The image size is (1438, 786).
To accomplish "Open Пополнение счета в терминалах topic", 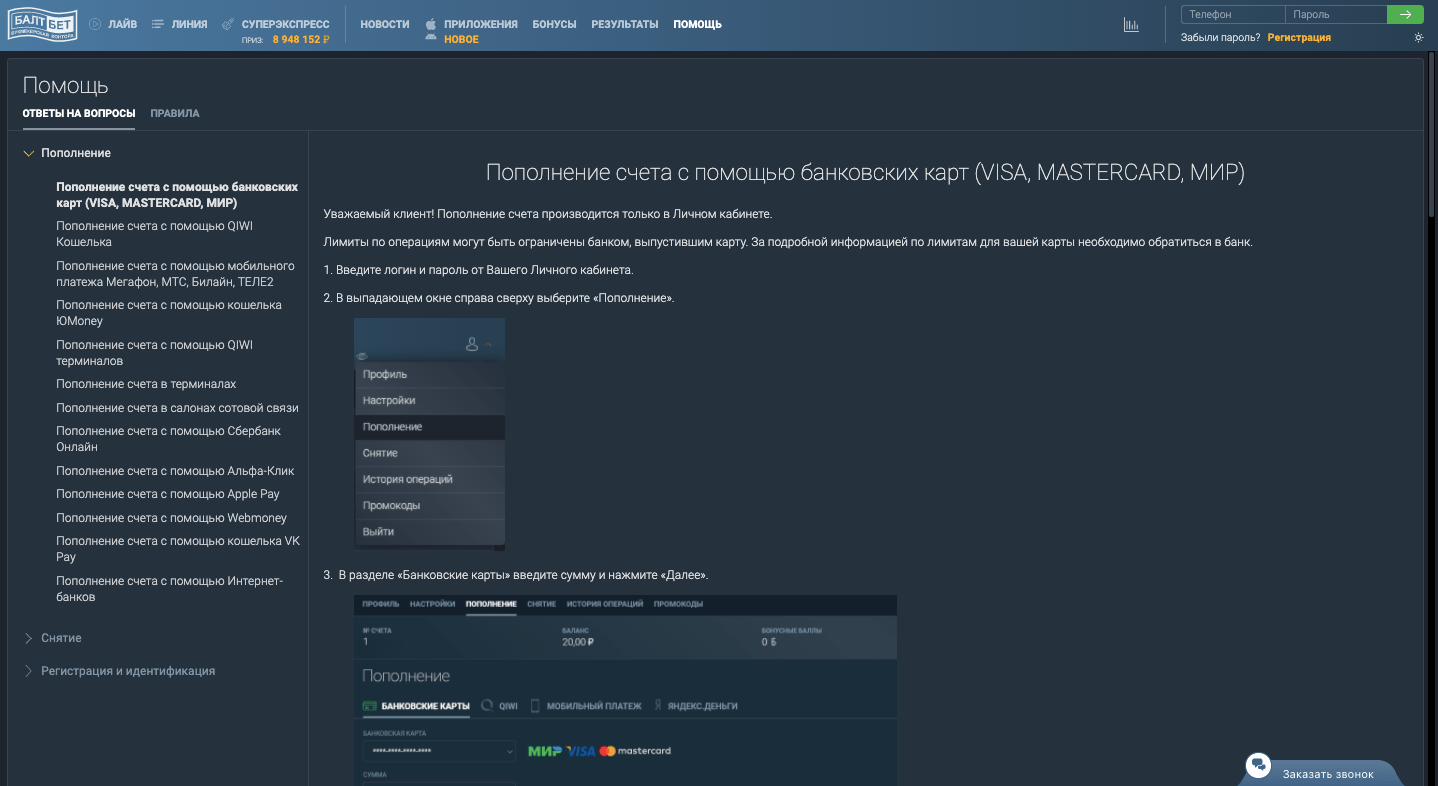I will click(x=146, y=384).
